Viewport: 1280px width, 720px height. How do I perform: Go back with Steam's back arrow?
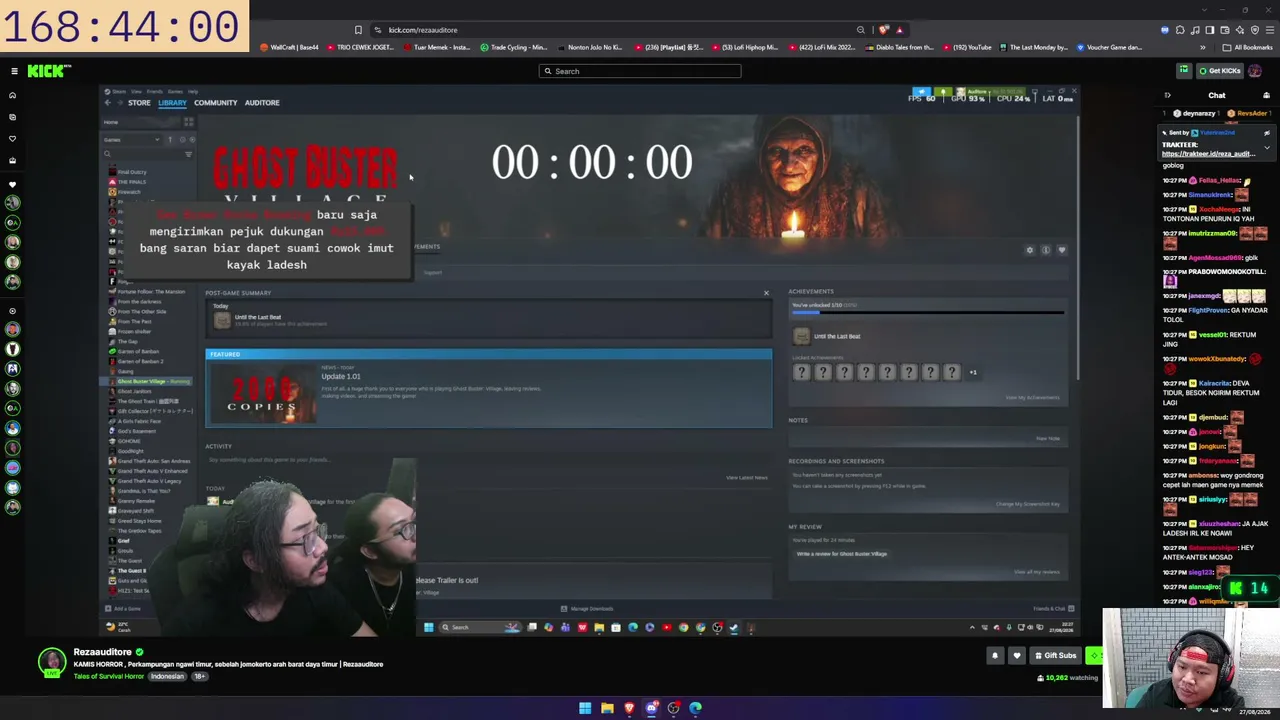tap(108, 102)
